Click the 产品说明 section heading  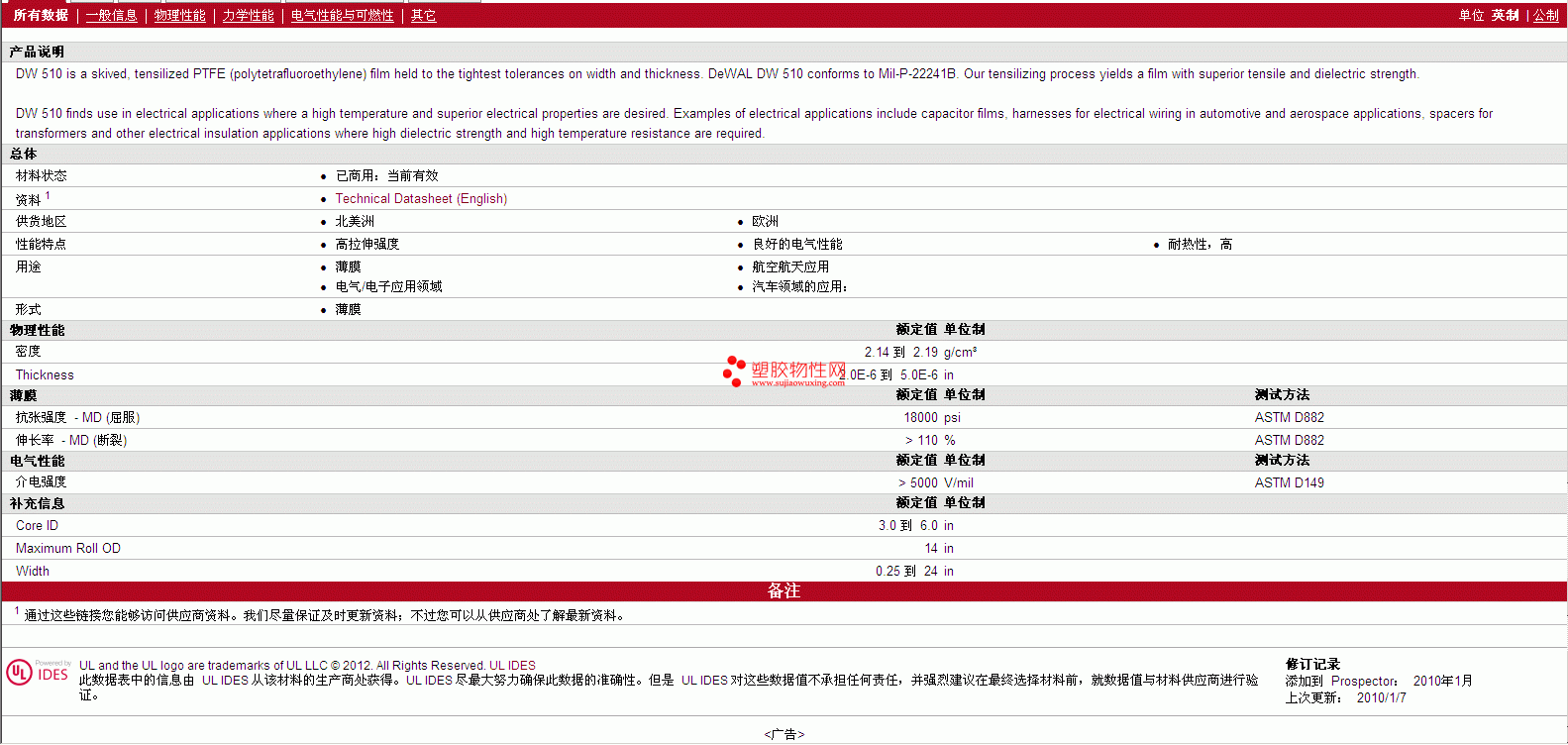click(37, 52)
